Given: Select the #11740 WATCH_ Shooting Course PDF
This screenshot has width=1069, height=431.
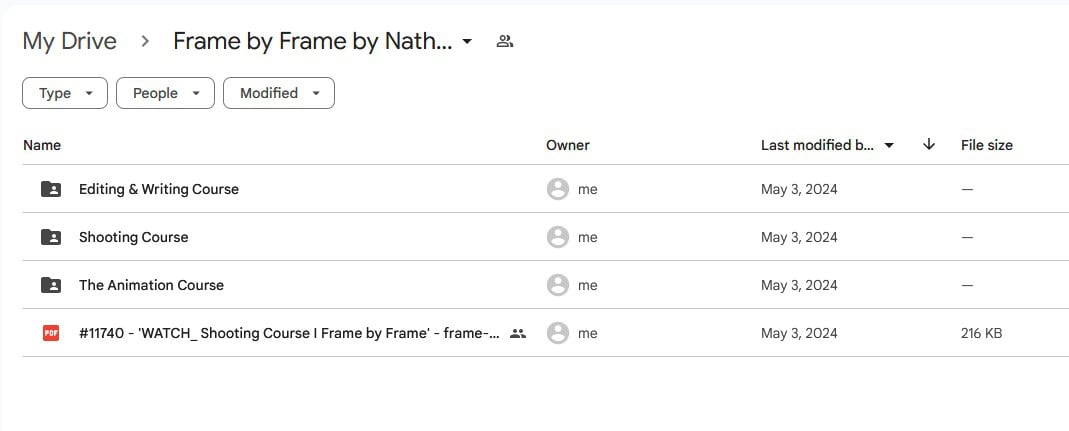Looking at the screenshot, I should point(289,333).
